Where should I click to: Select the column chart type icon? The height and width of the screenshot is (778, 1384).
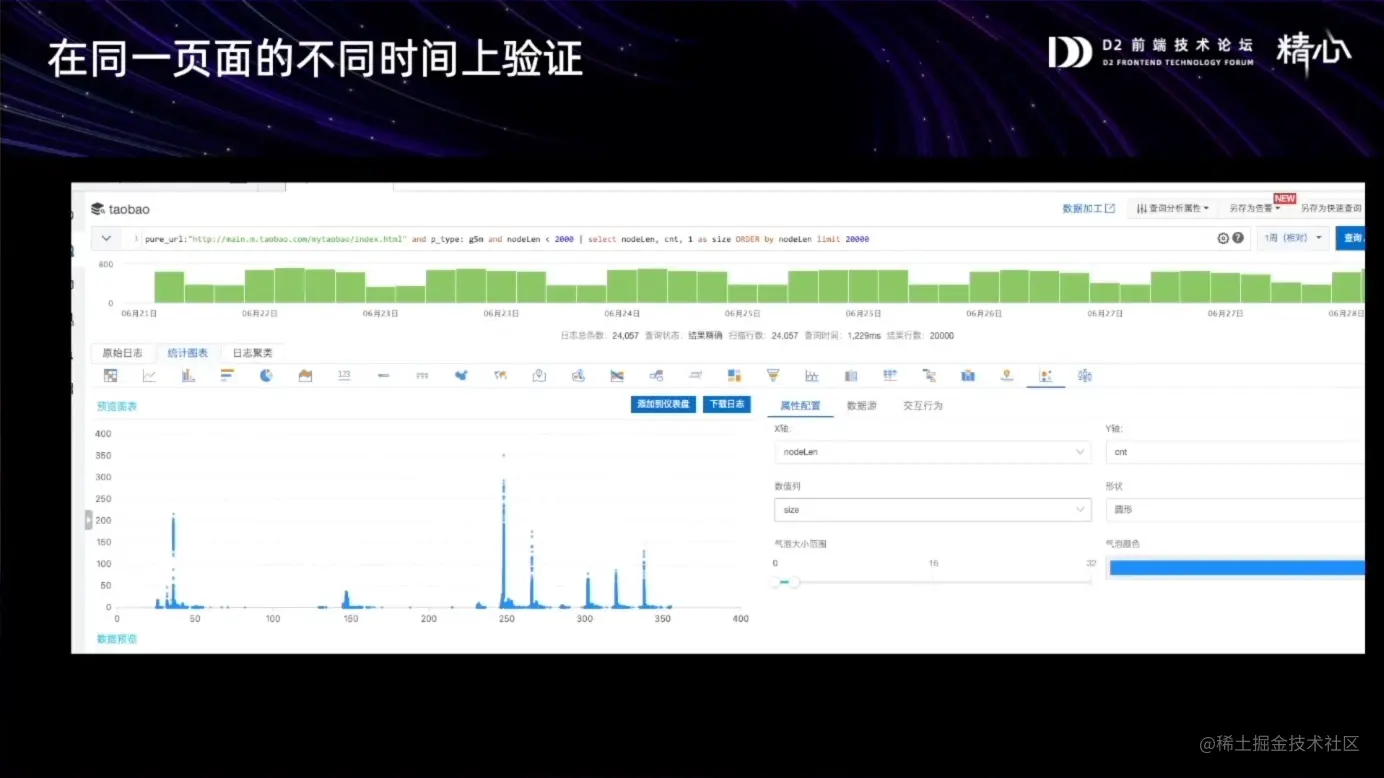tap(188, 376)
